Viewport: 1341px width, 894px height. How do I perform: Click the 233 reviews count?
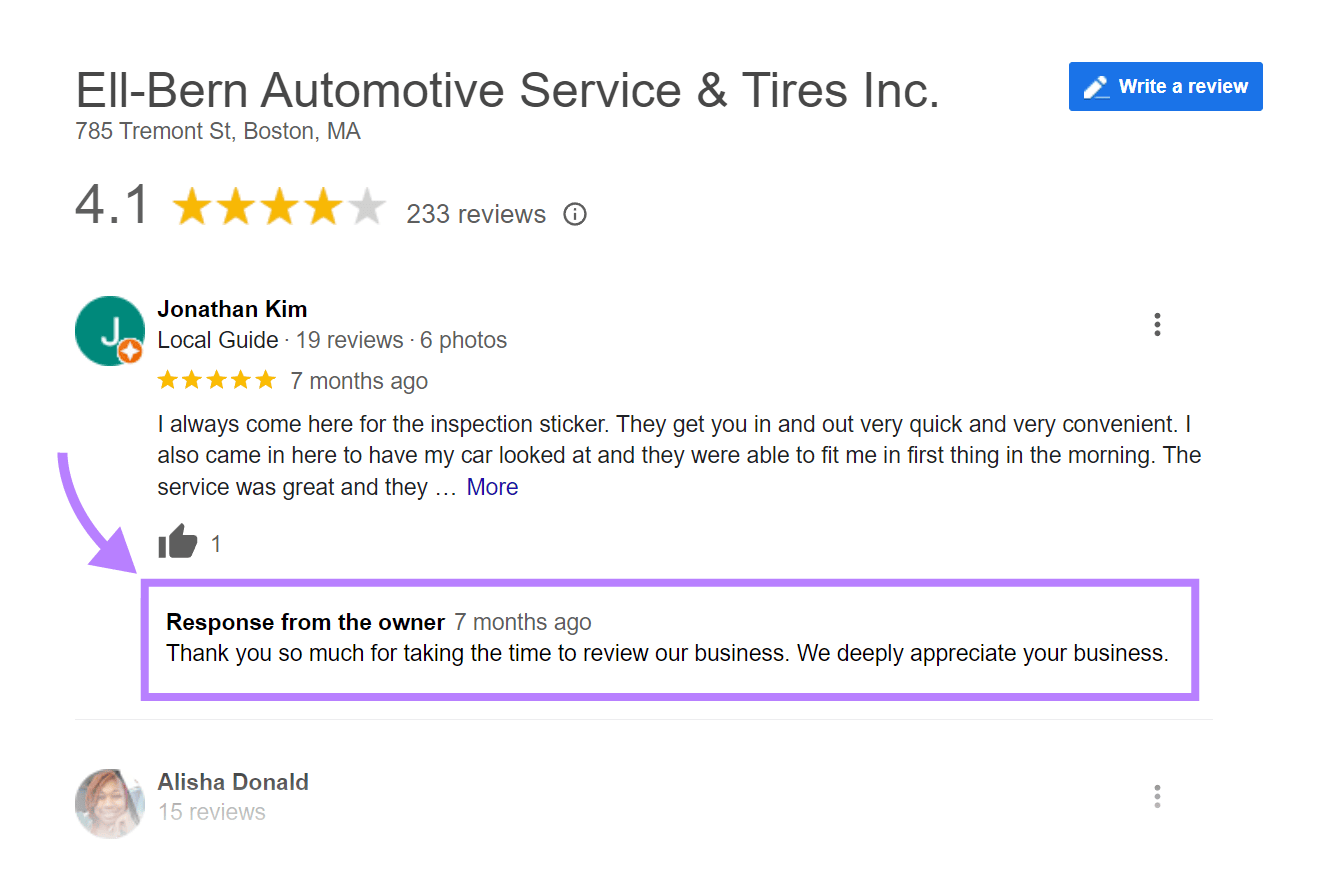click(476, 214)
